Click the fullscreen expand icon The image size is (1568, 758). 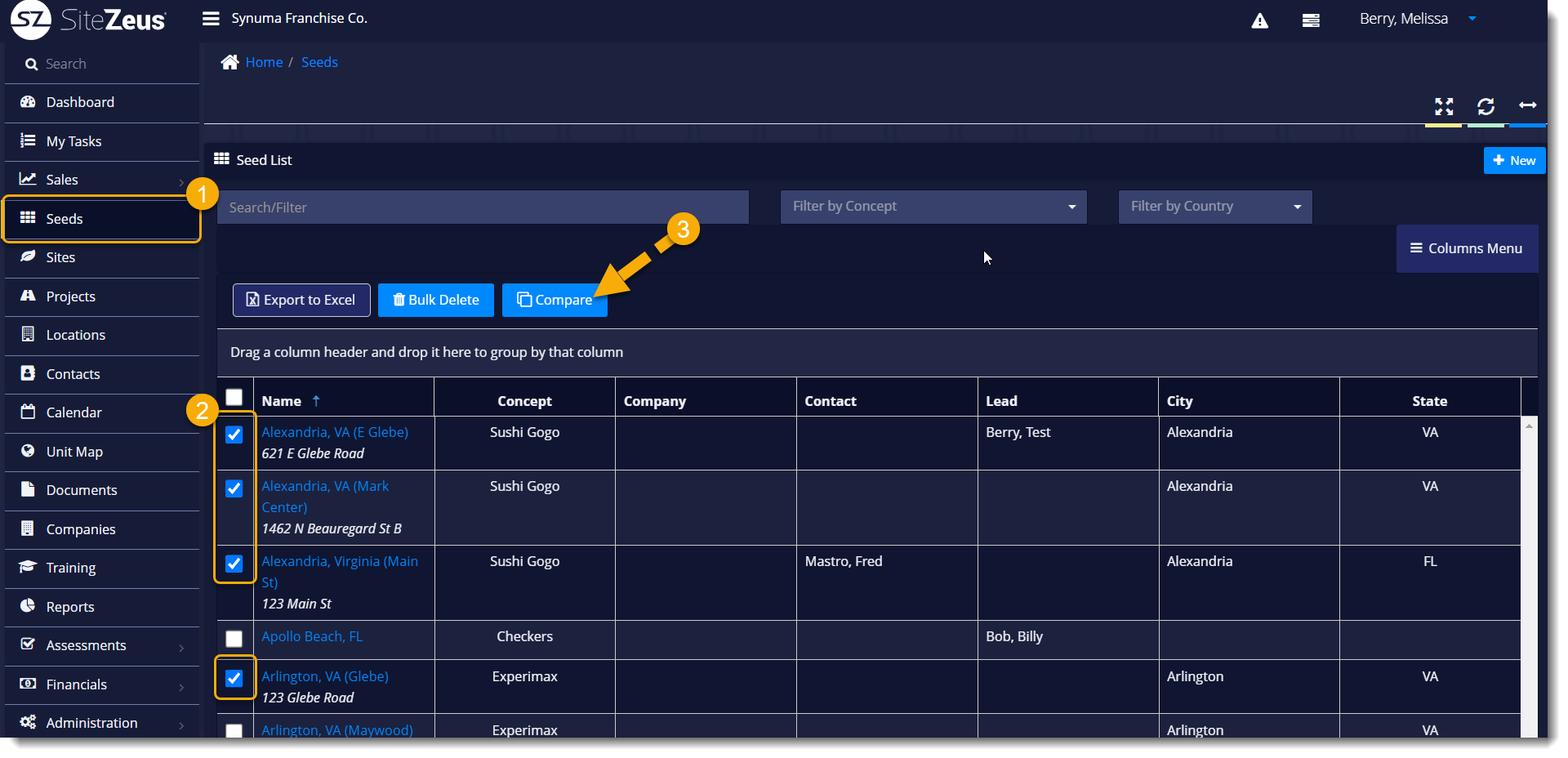coord(1444,106)
